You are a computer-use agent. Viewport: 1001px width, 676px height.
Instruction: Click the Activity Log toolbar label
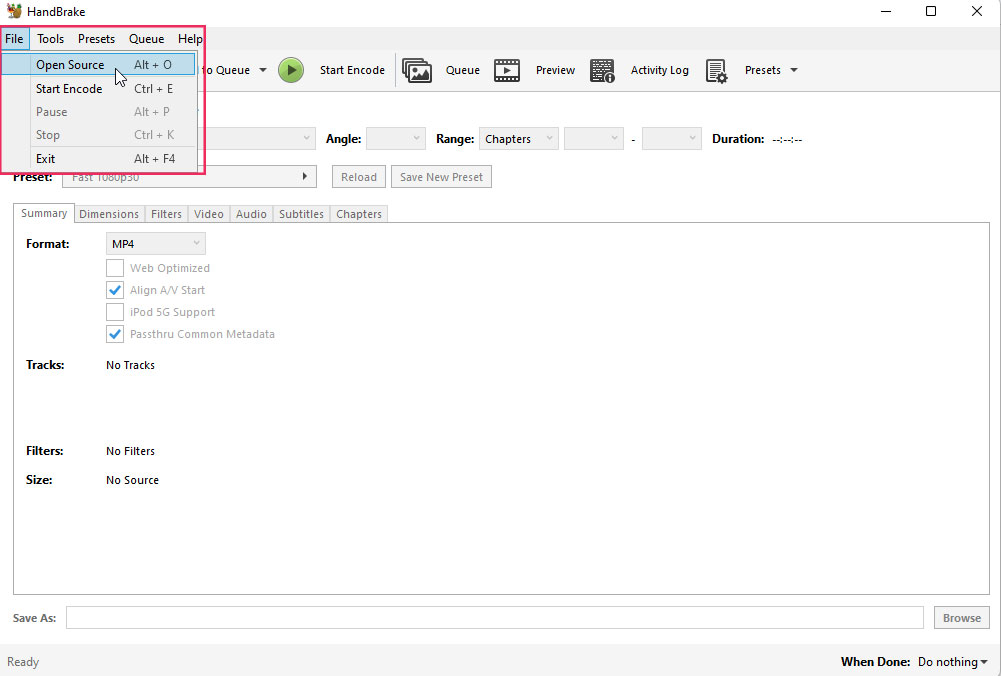coord(659,70)
